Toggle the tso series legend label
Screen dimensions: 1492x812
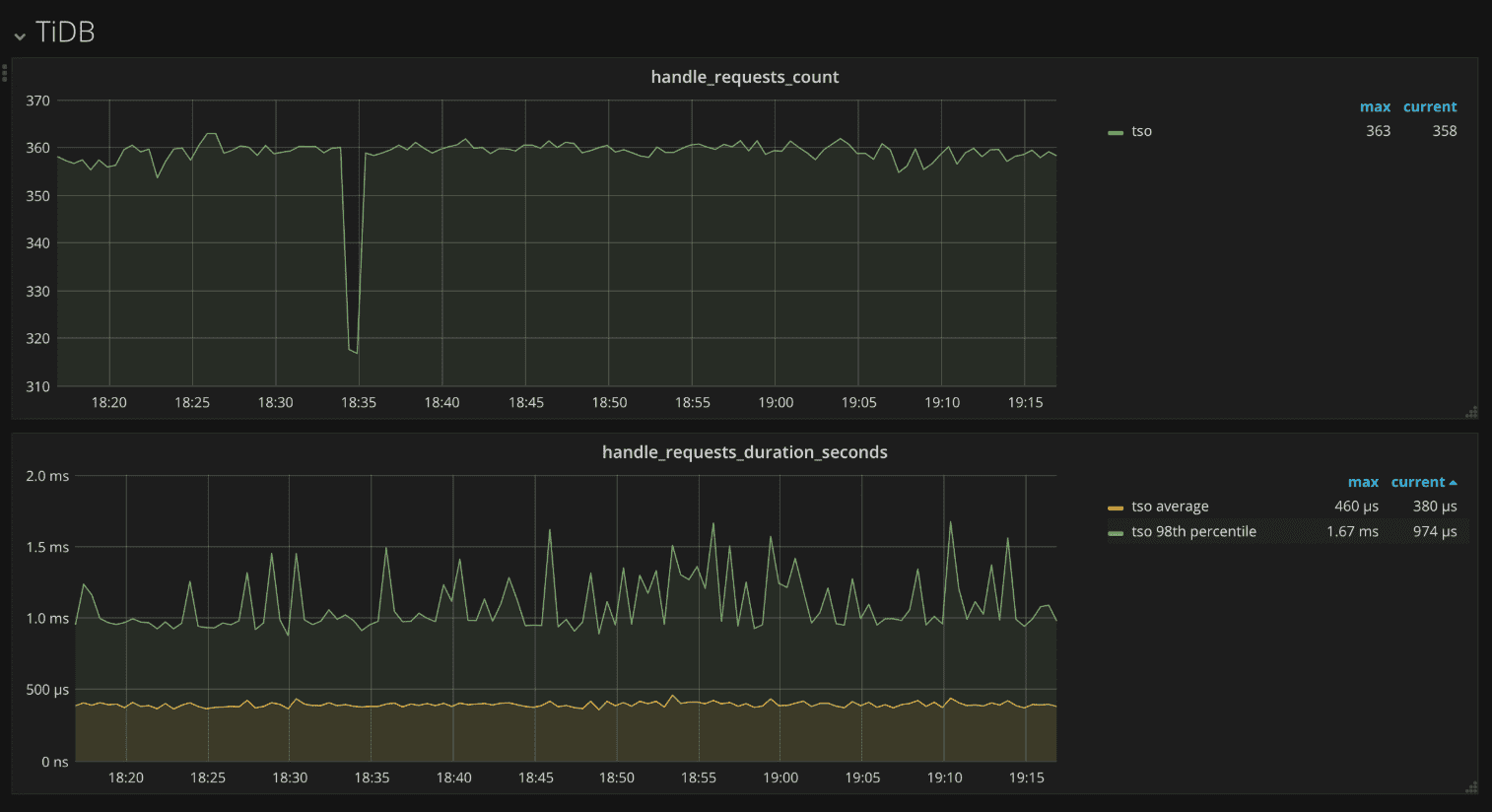pos(1141,131)
